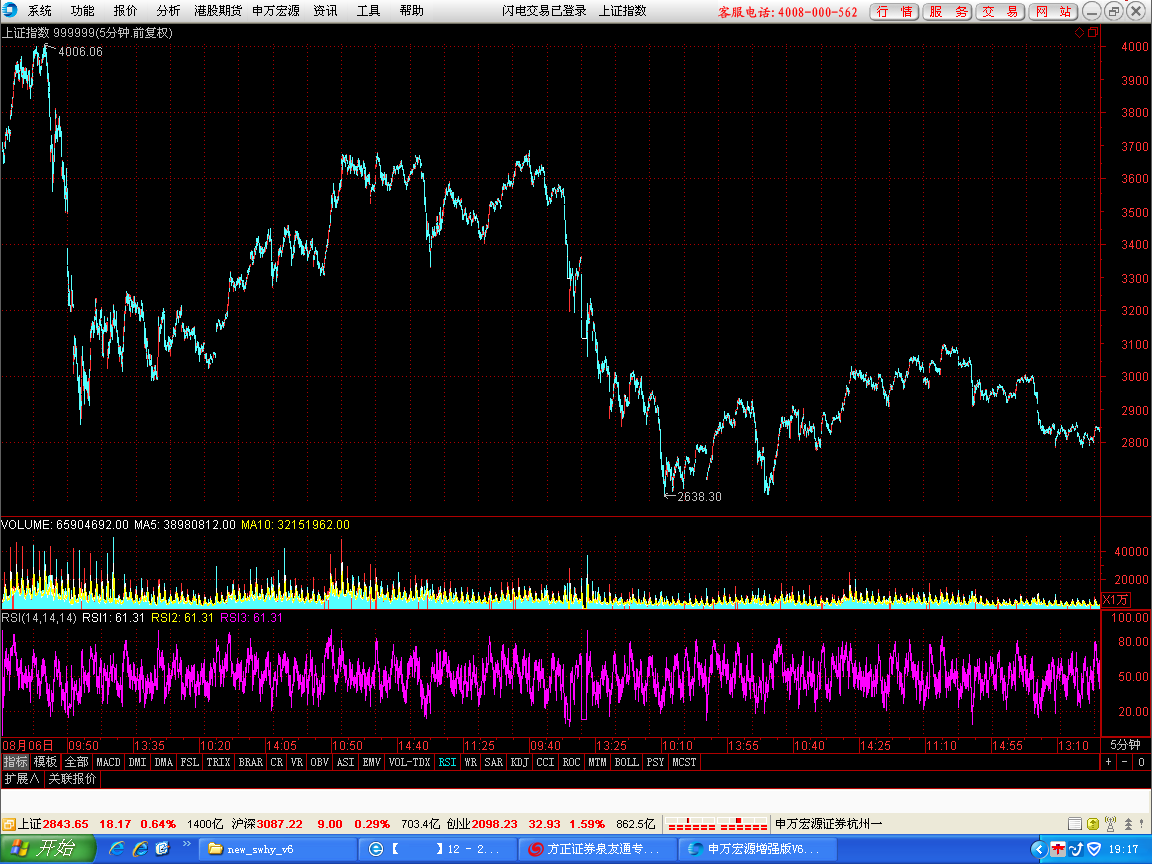Open the 港股期货 menu
Image resolution: width=1152 pixels, height=864 pixels.
217,10
